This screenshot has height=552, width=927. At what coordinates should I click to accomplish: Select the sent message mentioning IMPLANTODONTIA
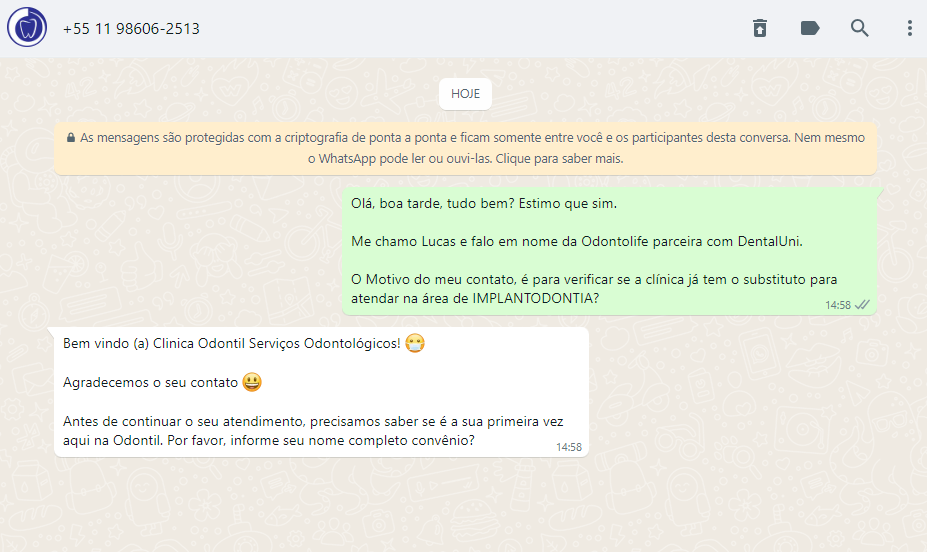609,251
